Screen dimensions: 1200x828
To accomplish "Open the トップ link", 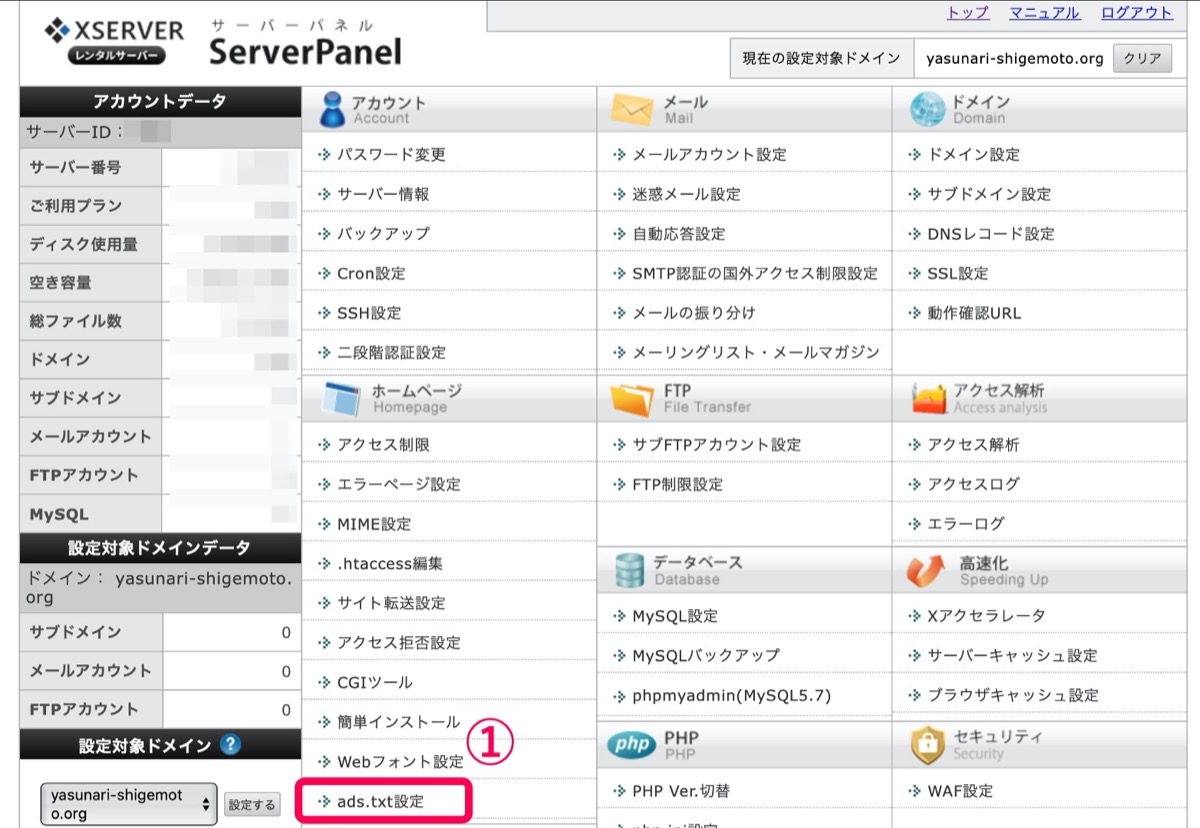I will 967,13.
